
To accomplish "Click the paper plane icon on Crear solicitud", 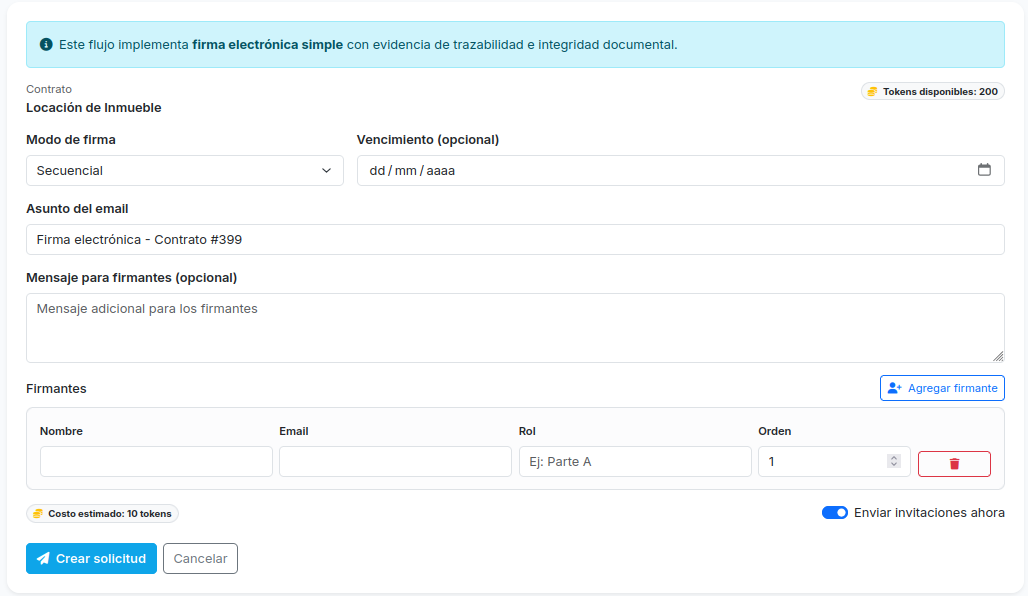I will tap(45, 559).
